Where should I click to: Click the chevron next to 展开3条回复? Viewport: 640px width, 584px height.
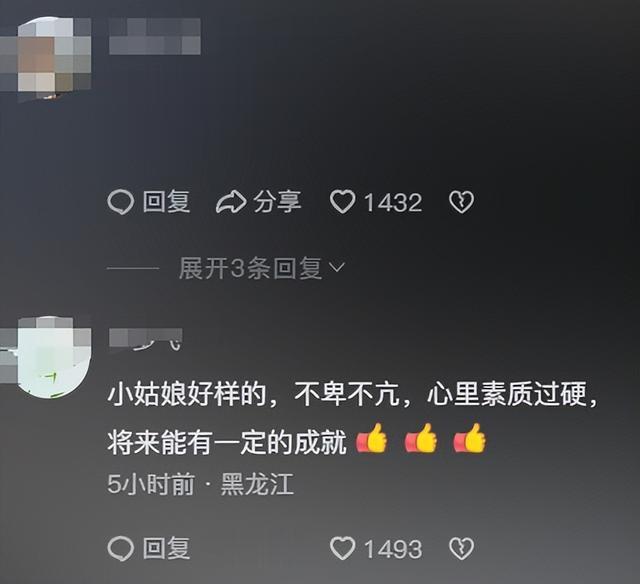pos(337,267)
